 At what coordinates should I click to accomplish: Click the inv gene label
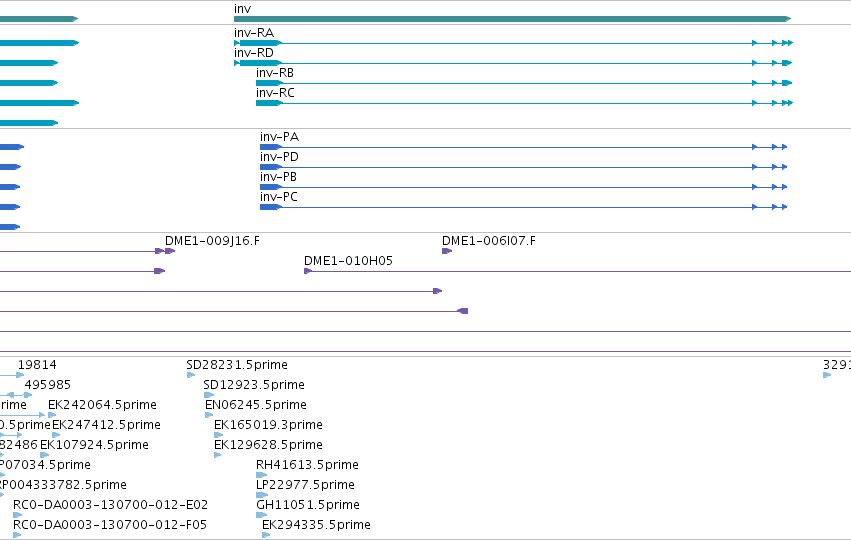click(243, 9)
